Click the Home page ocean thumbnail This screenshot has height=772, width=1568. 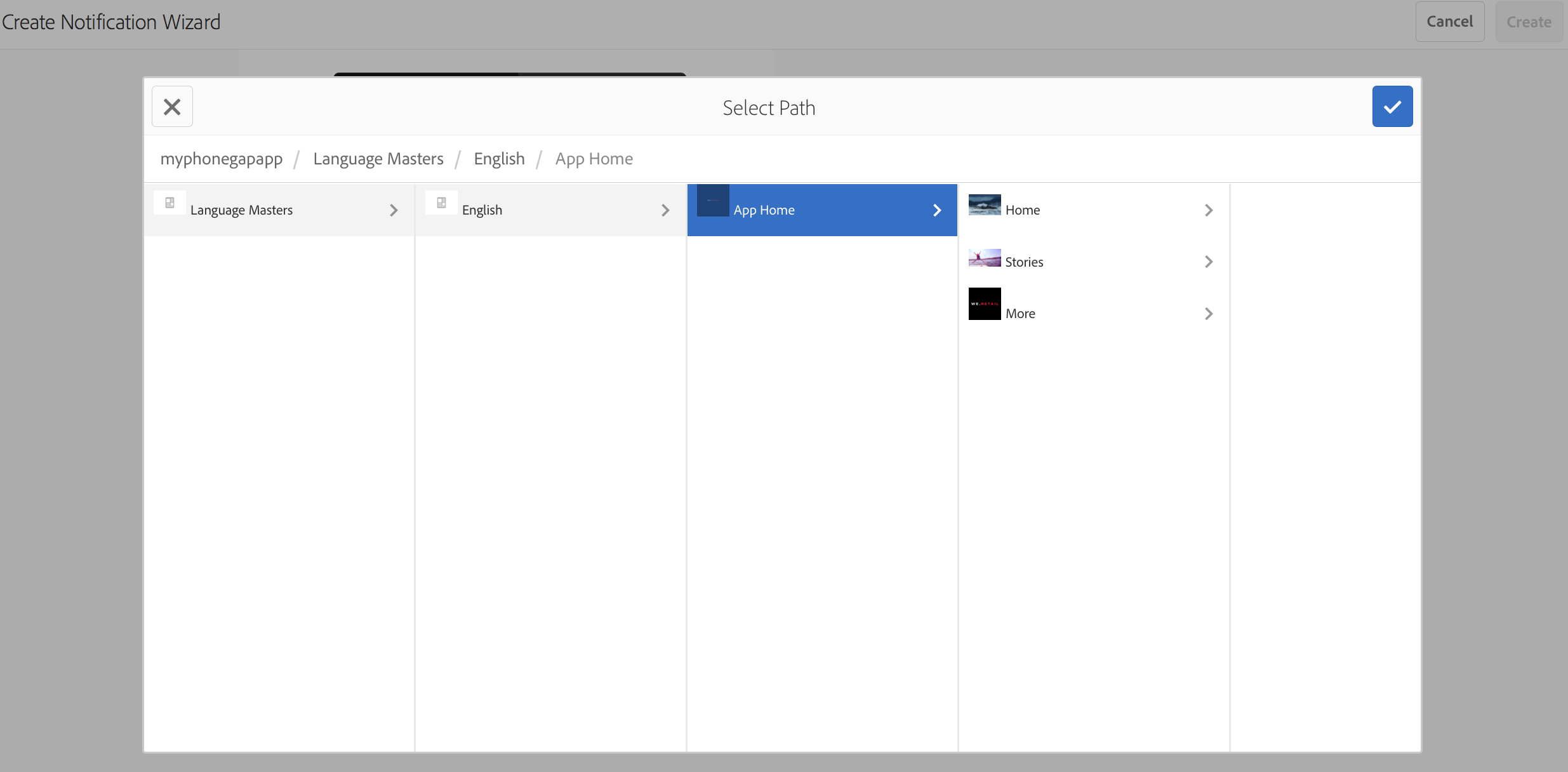984,204
